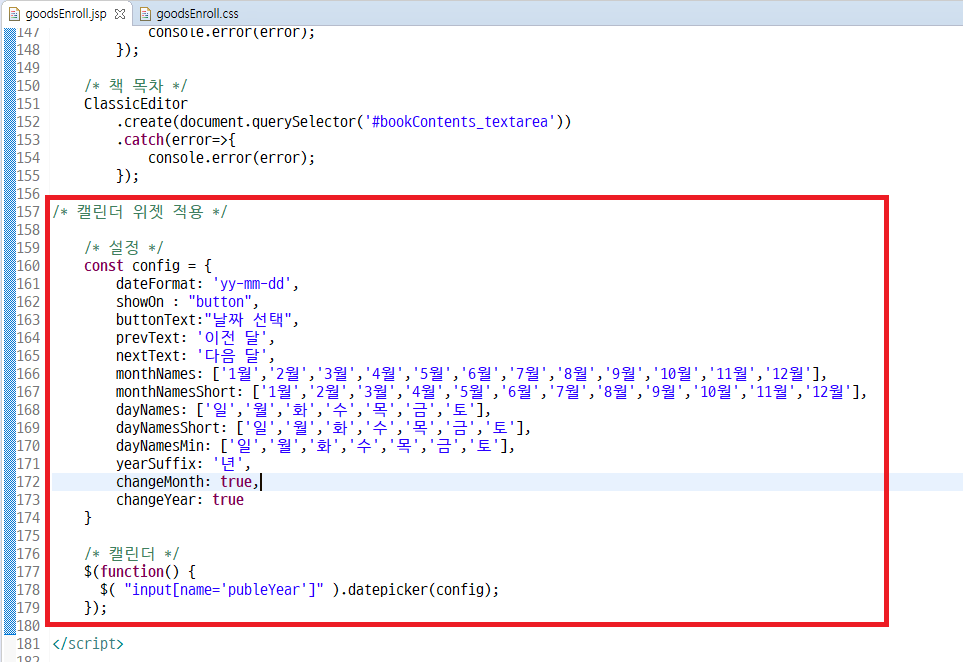Click the buttonText "날짜 선택" string
The image size is (963, 662).
click(x=248, y=320)
